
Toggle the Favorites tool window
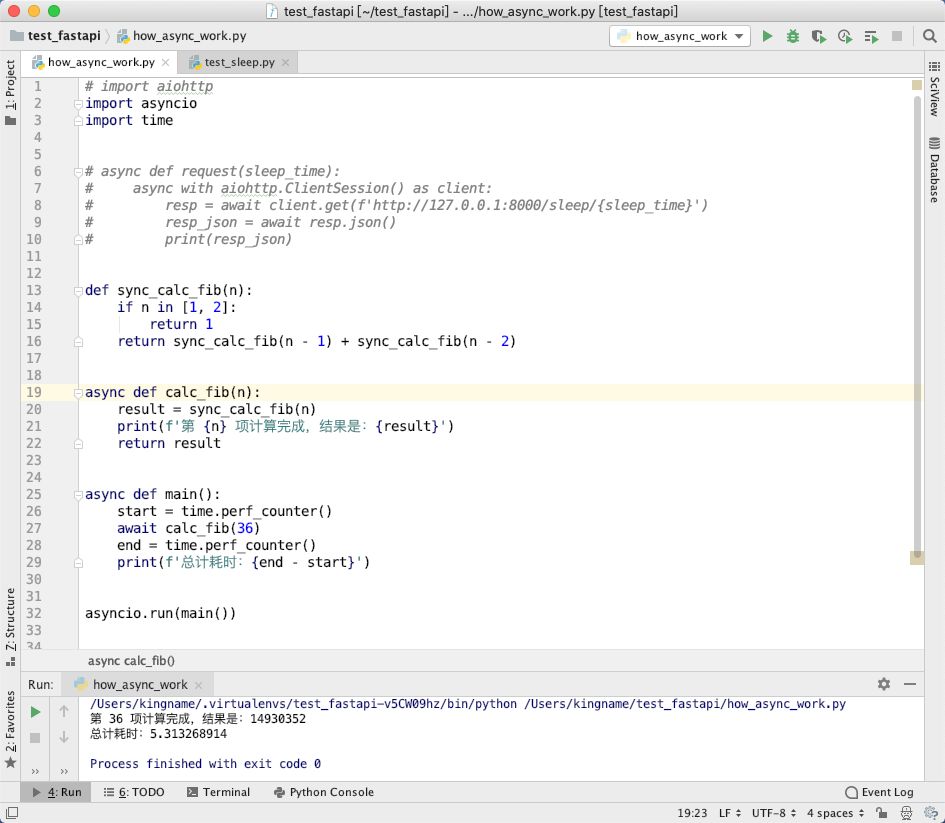[x=10, y=729]
